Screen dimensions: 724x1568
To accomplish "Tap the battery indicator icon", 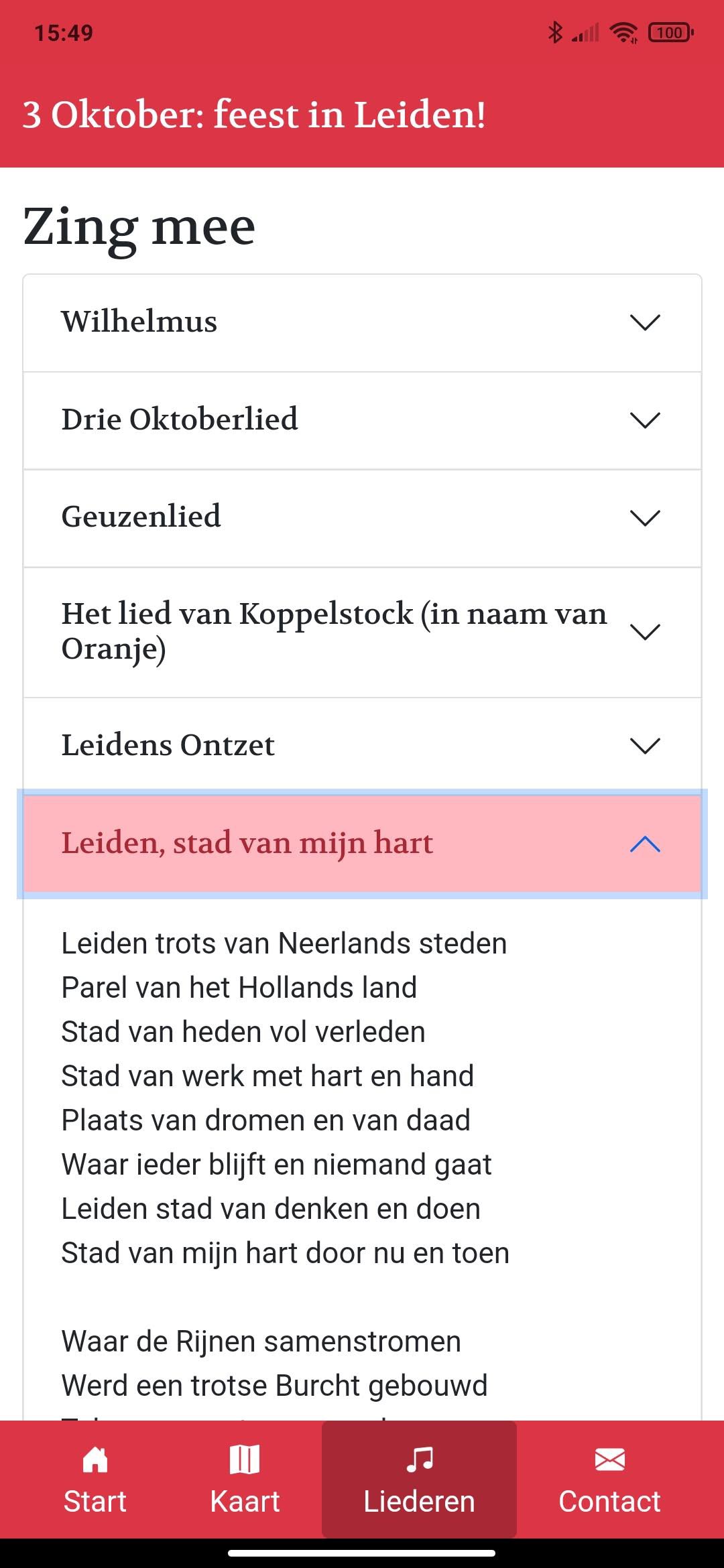I will click(x=670, y=32).
